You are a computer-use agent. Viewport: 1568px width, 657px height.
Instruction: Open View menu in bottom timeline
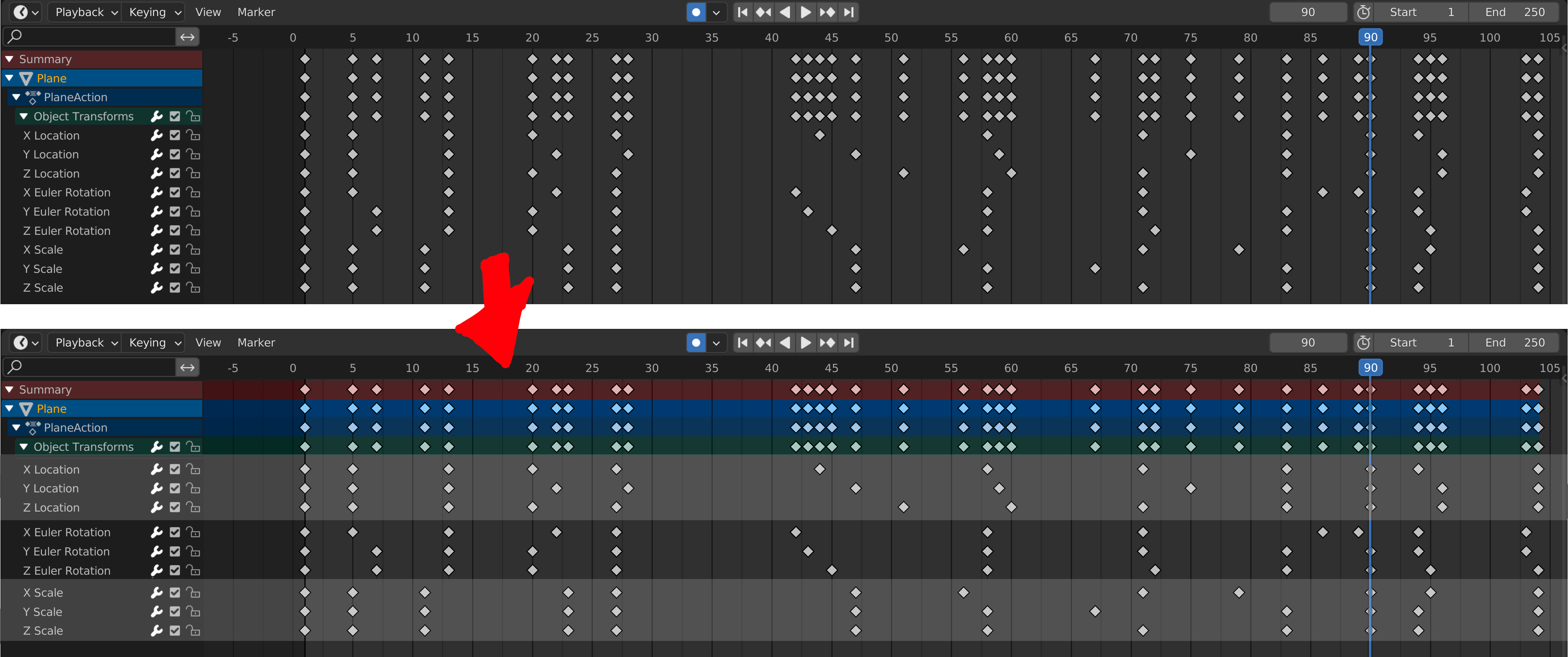(x=208, y=343)
